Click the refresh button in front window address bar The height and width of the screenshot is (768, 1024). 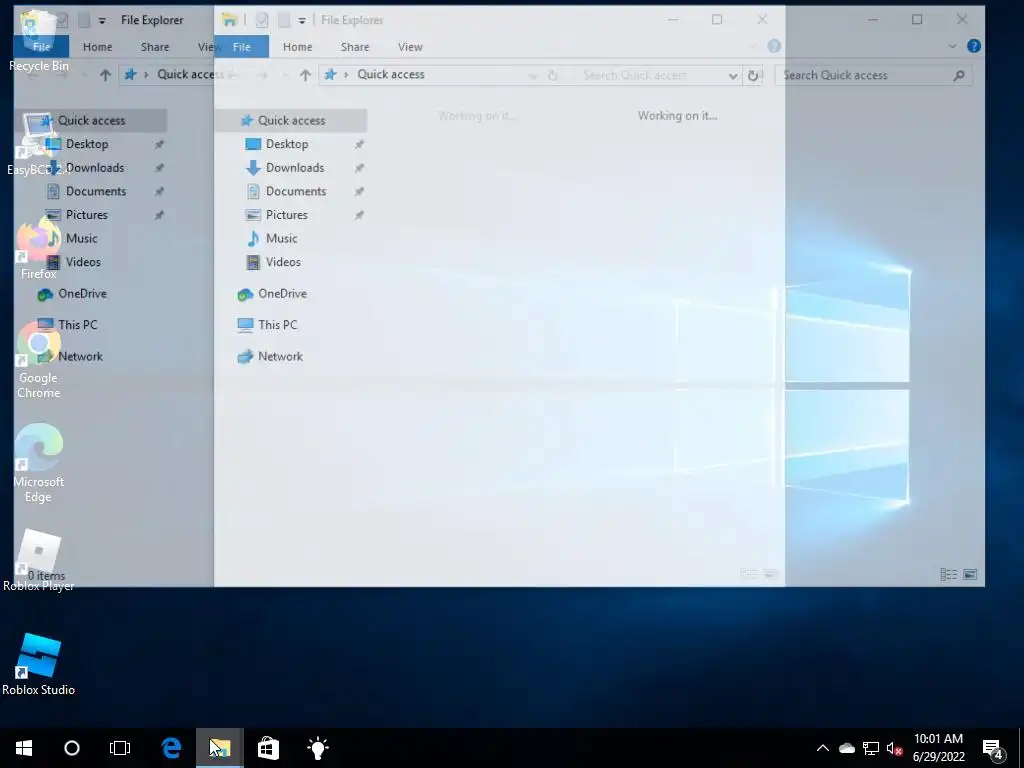753,75
